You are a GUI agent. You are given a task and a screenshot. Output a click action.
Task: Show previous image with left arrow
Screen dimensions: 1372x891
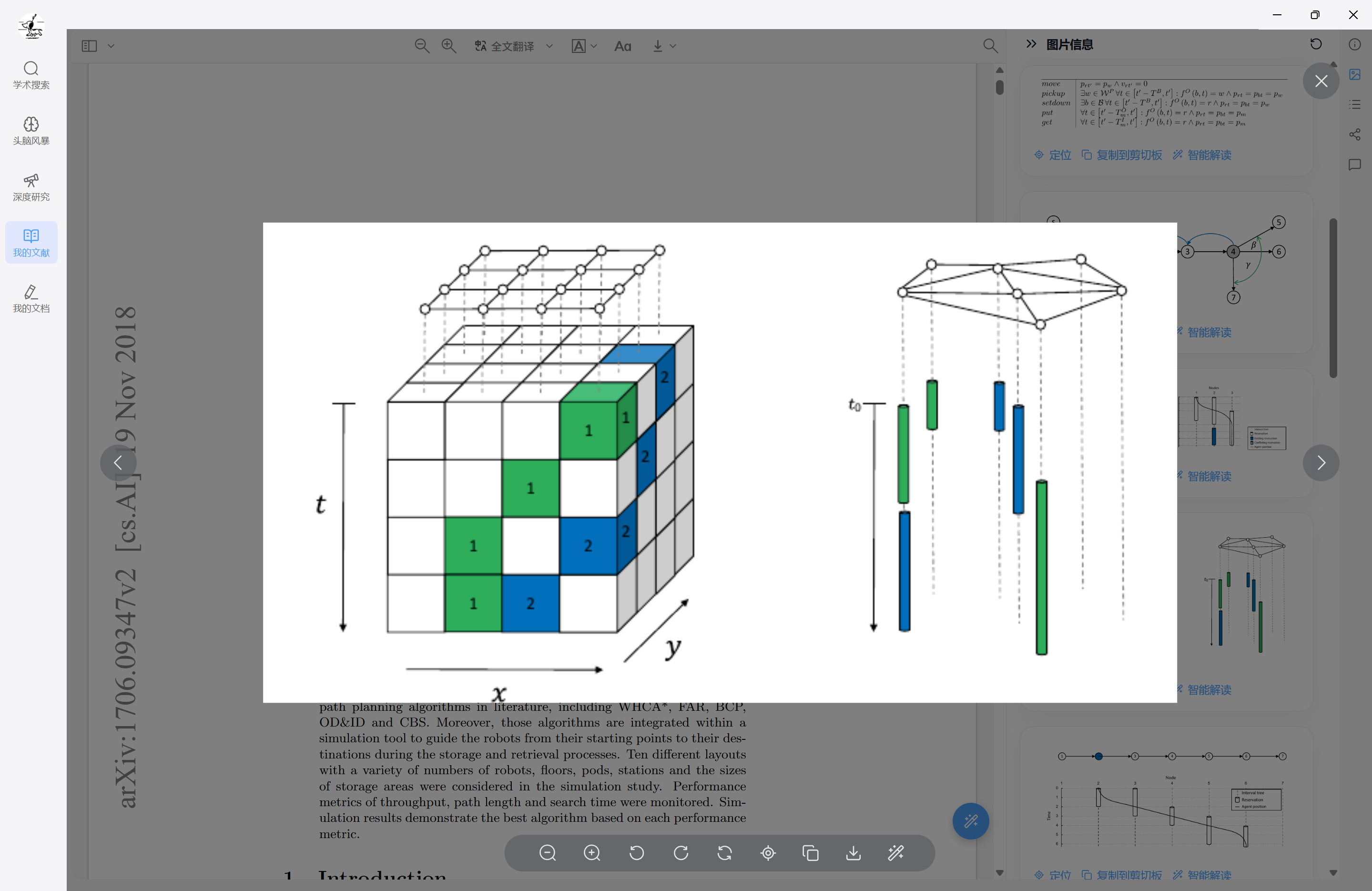tap(118, 462)
